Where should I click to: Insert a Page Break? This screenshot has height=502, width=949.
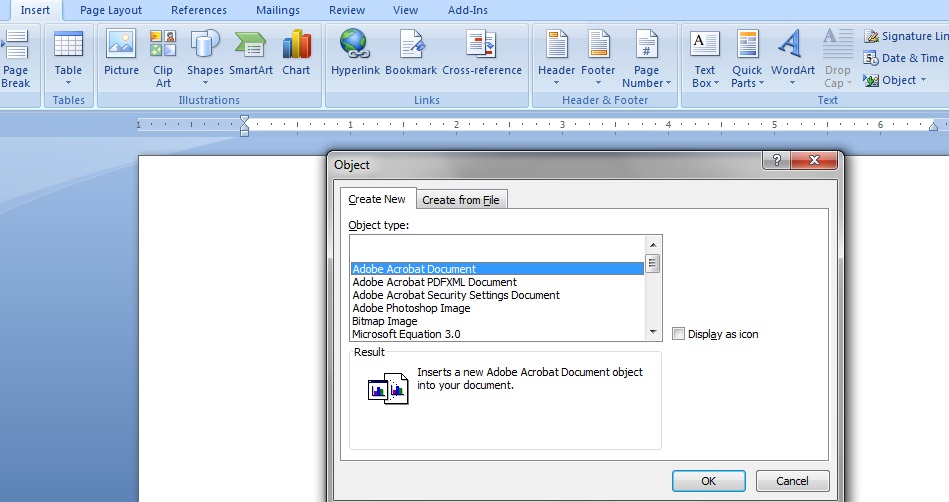coord(15,59)
